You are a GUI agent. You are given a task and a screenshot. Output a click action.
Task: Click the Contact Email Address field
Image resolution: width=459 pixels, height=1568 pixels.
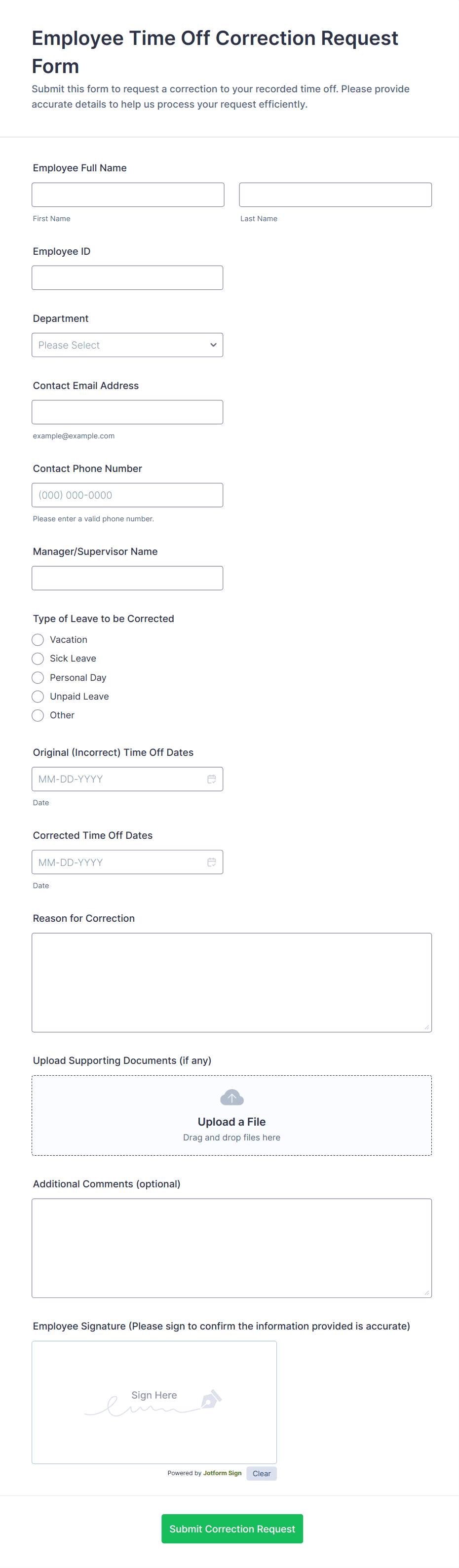[x=127, y=412]
